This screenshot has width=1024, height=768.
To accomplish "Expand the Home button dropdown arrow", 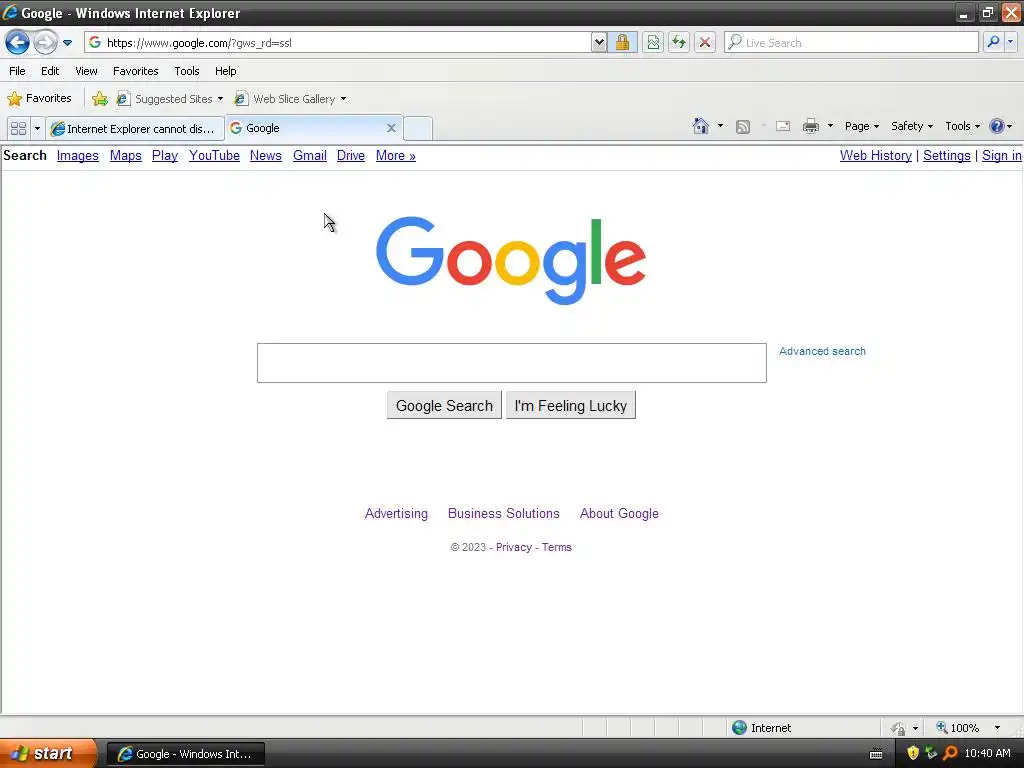I will click(720, 126).
